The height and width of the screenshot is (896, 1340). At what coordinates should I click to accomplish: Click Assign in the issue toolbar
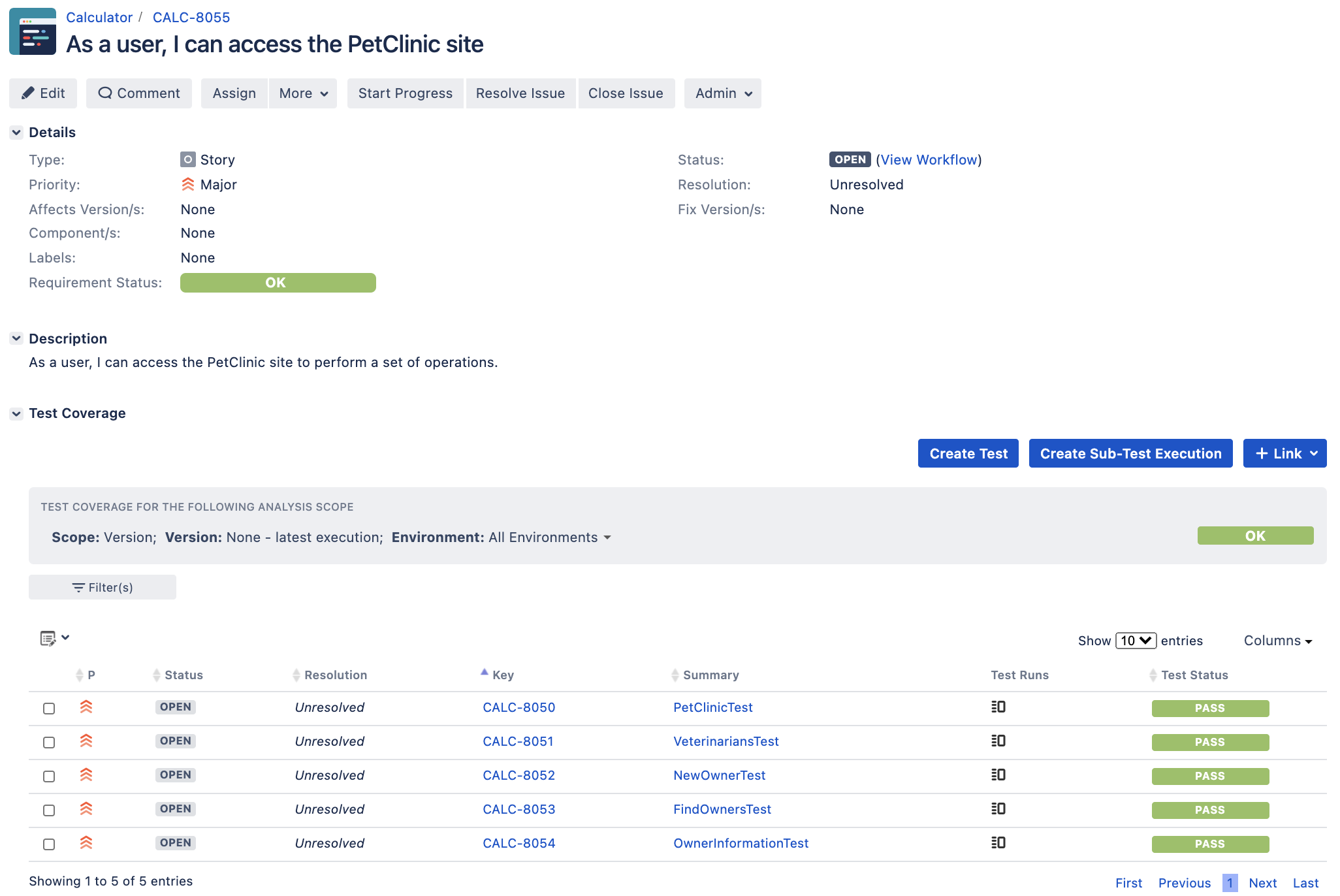pyautogui.click(x=234, y=93)
